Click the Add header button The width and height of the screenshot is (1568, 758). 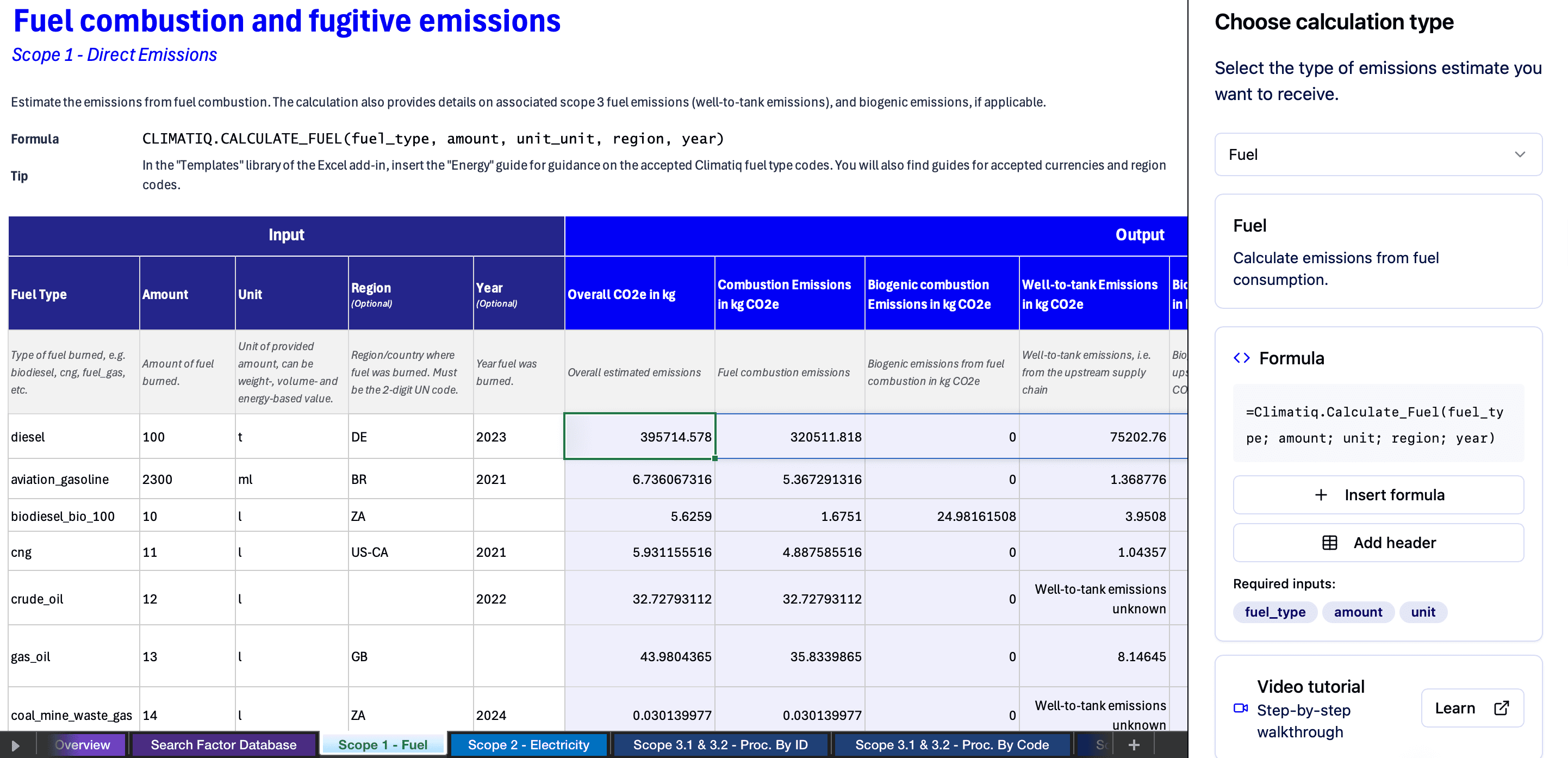click(x=1378, y=543)
